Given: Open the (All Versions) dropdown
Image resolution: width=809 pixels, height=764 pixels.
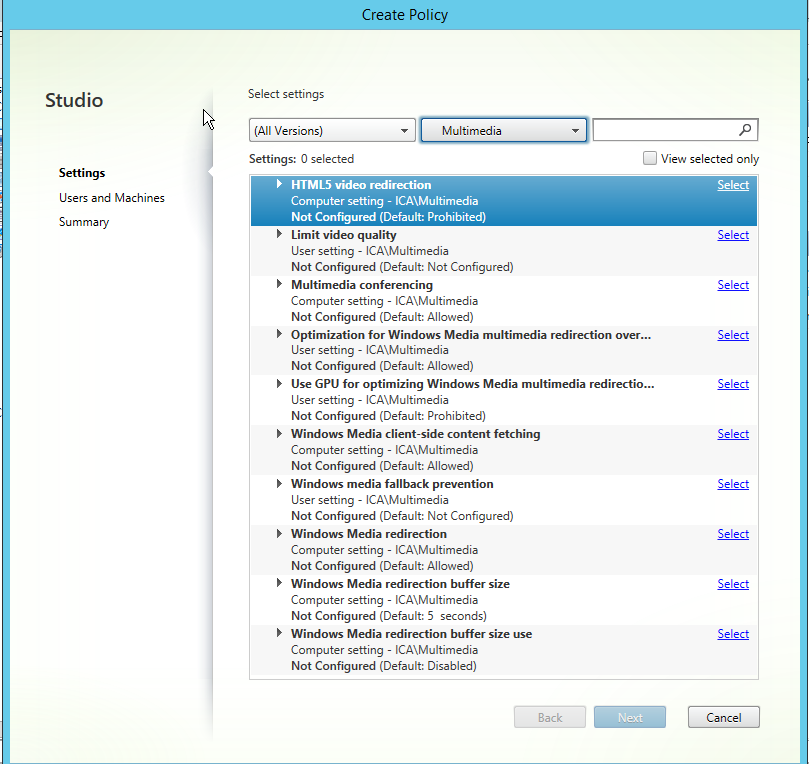Looking at the screenshot, I should click(332, 131).
